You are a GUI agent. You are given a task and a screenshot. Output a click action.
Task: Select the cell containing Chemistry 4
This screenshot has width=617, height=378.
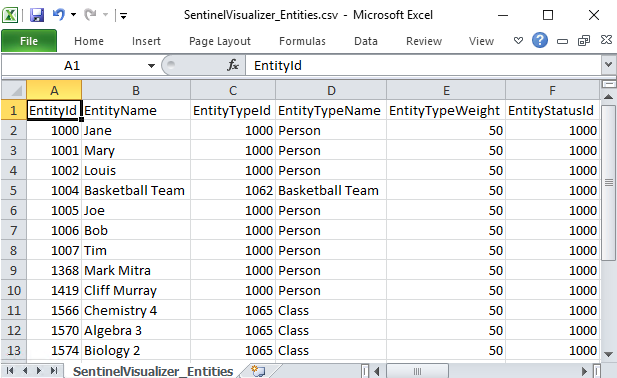(x=136, y=310)
